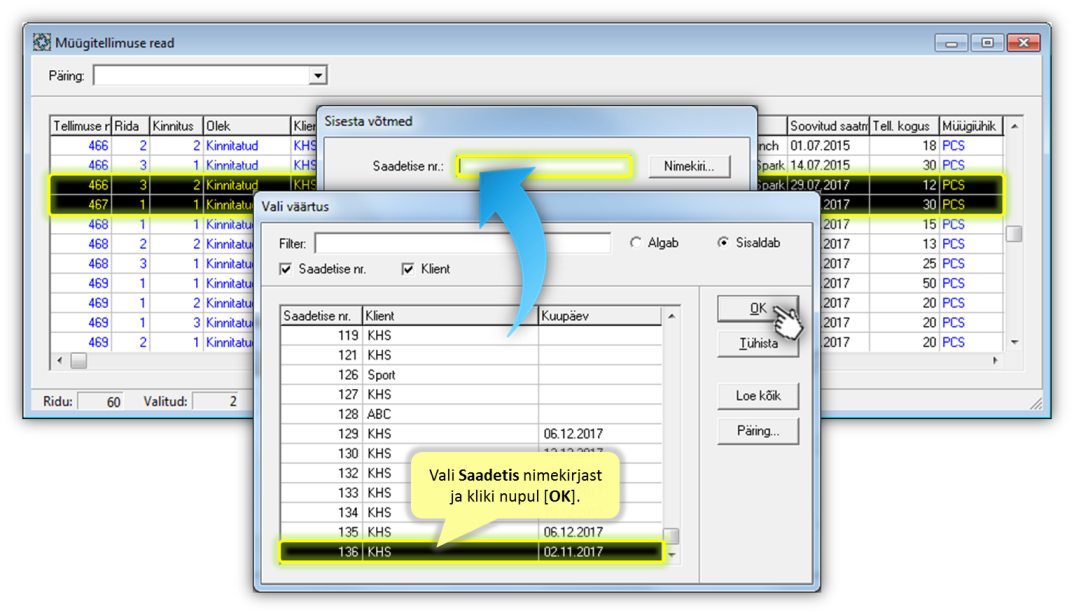Sort by Müügiühik column header

(x=971, y=126)
